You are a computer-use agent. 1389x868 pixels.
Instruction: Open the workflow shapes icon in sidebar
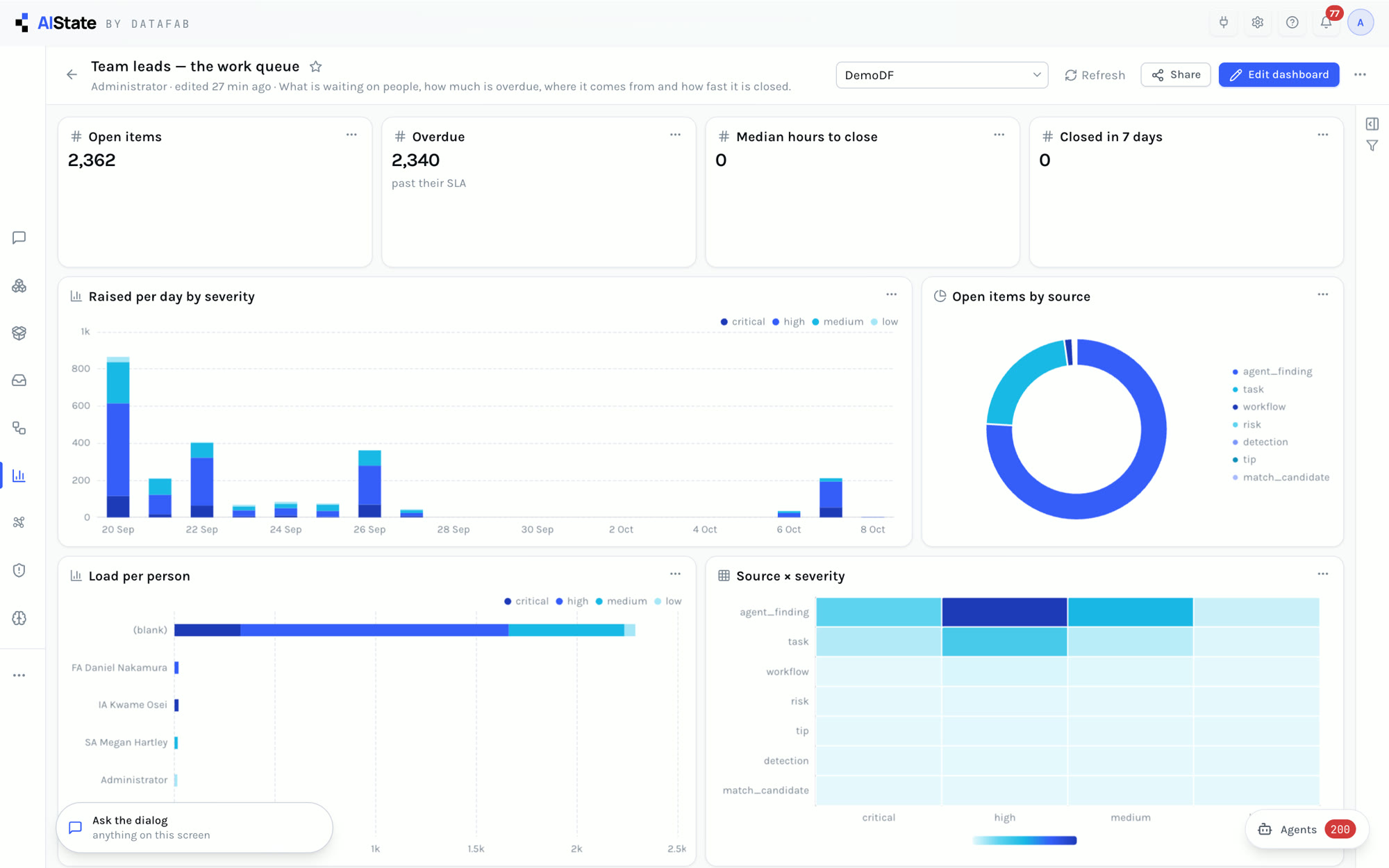[x=19, y=428]
